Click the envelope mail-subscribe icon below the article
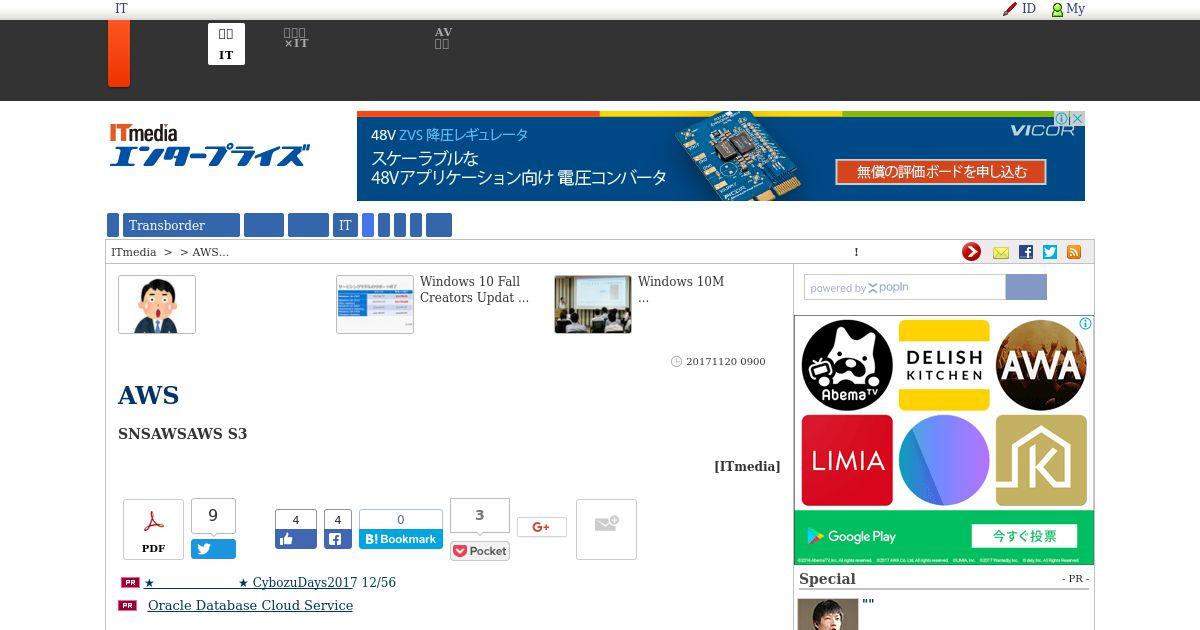This screenshot has height=630, width=1200. tap(606, 529)
